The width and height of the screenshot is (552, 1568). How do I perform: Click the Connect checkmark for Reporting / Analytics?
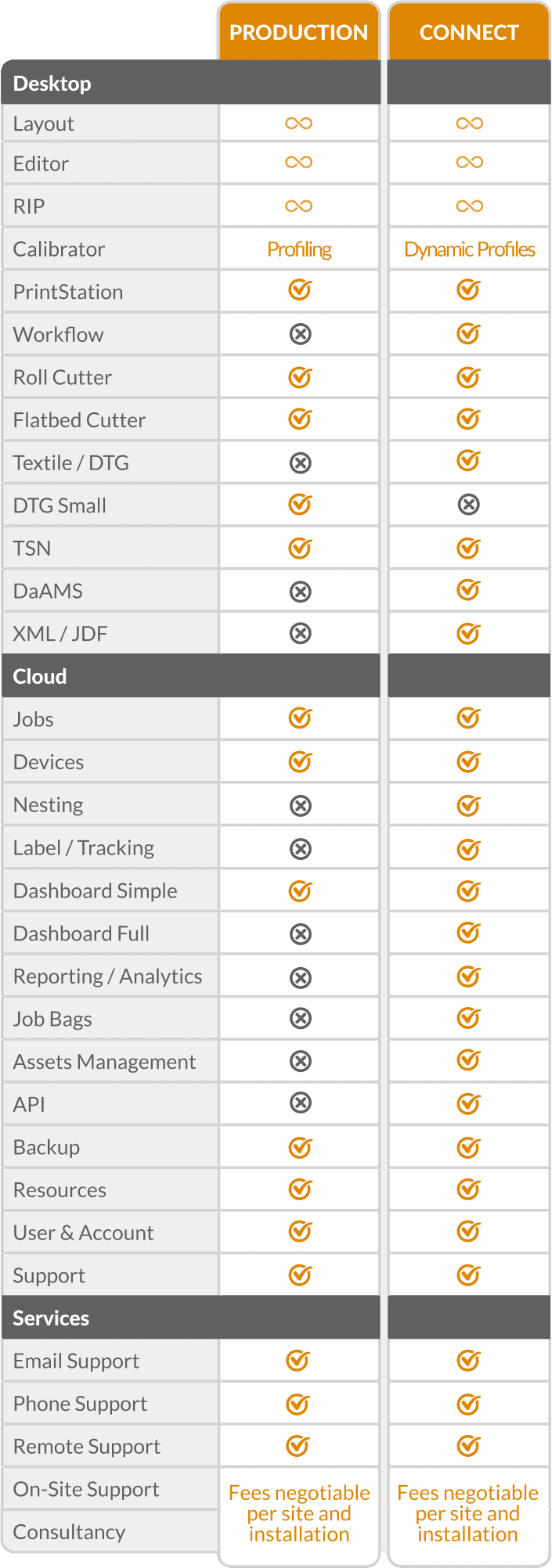pyautogui.click(x=468, y=976)
